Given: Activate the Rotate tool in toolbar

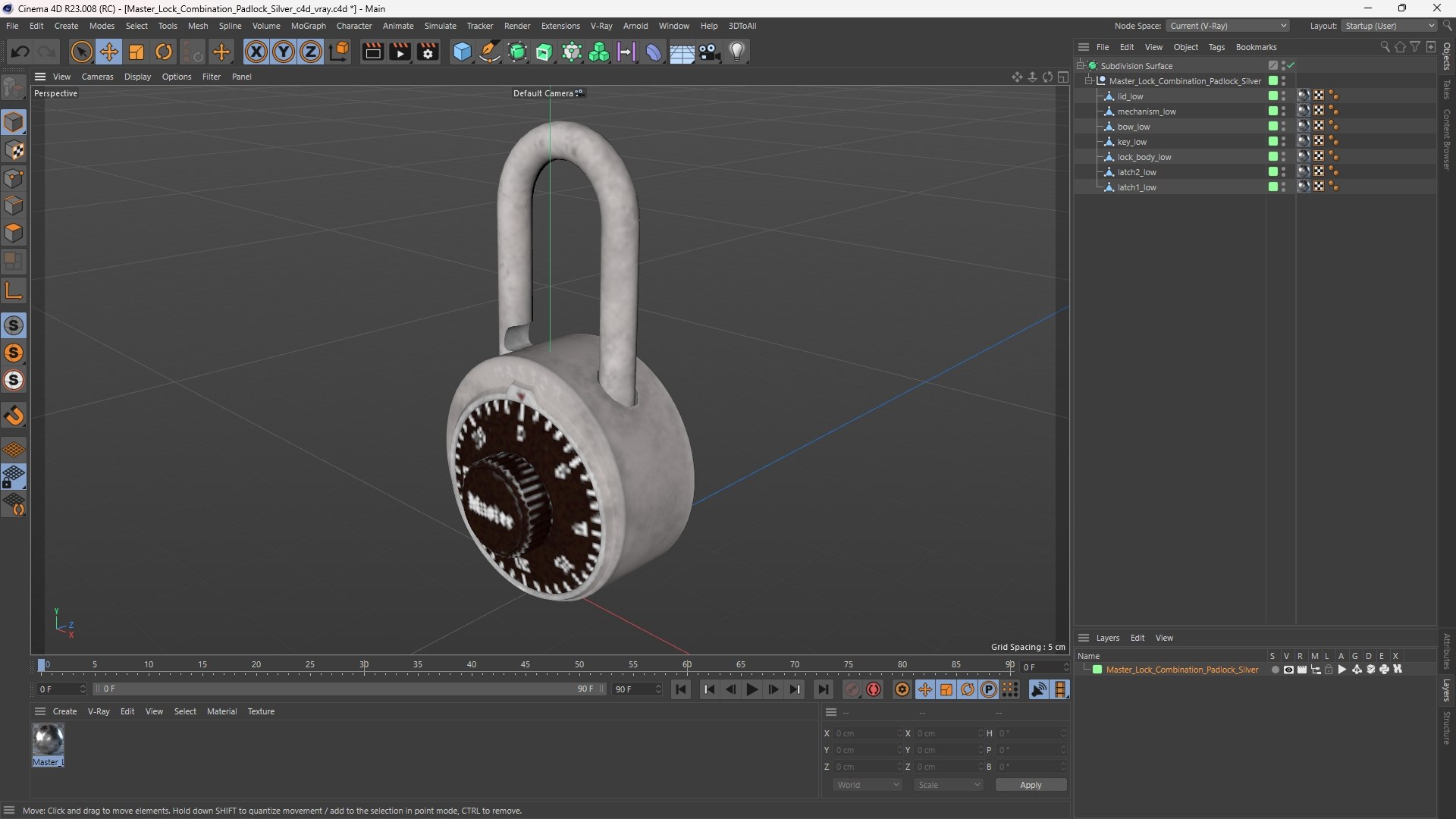Looking at the screenshot, I should (x=164, y=52).
